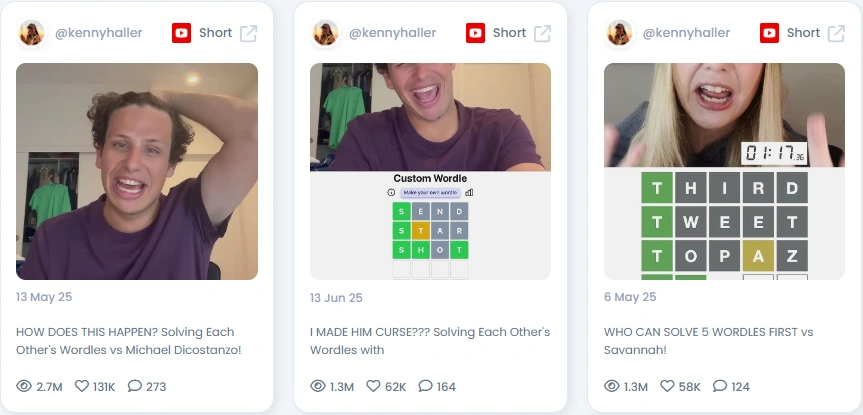Click comments bubble icon showing 273
This screenshot has width=863, height=415.
135,386
